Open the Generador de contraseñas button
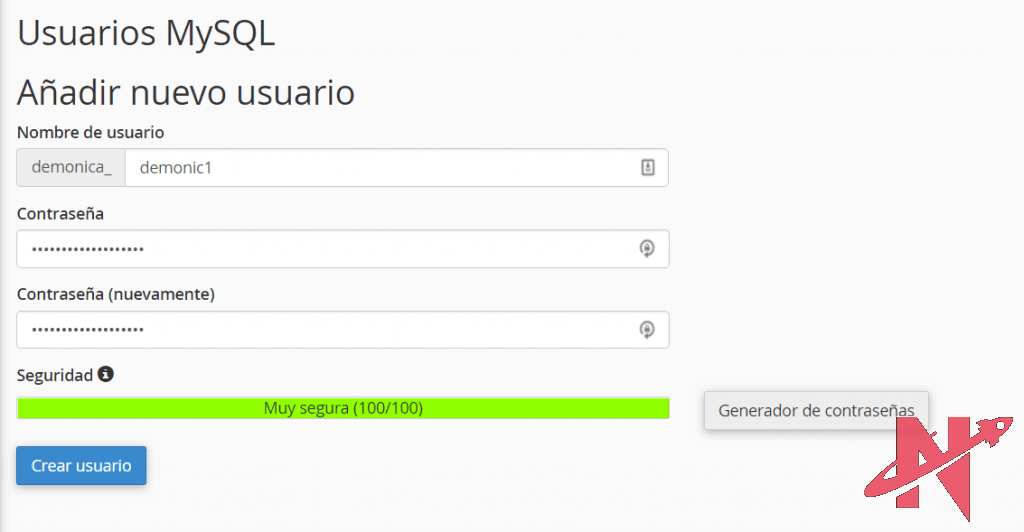 coord(816,410)
